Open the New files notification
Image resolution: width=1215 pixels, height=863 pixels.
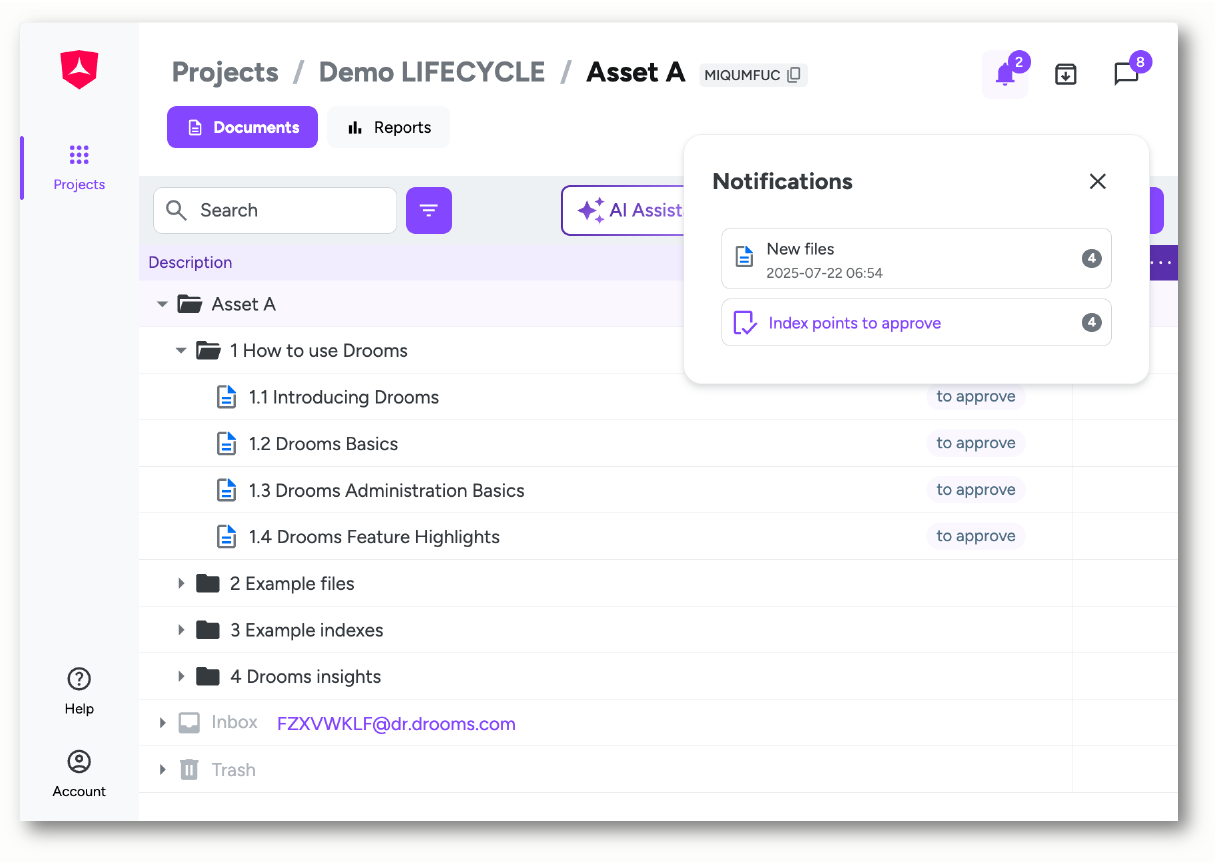pos(916,259)
